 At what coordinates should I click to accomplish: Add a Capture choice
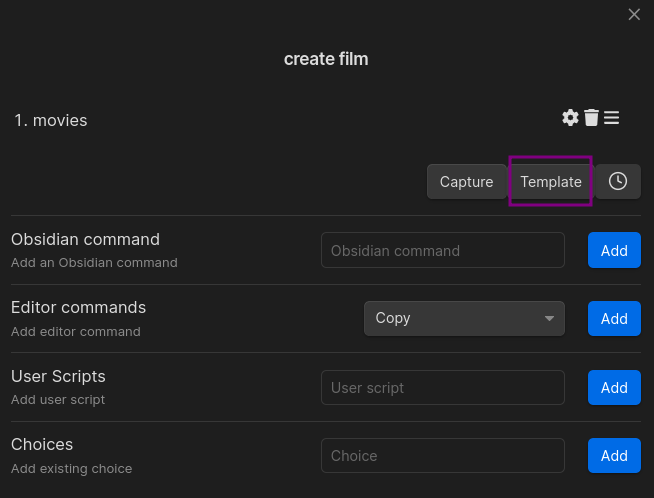(466, 181)
